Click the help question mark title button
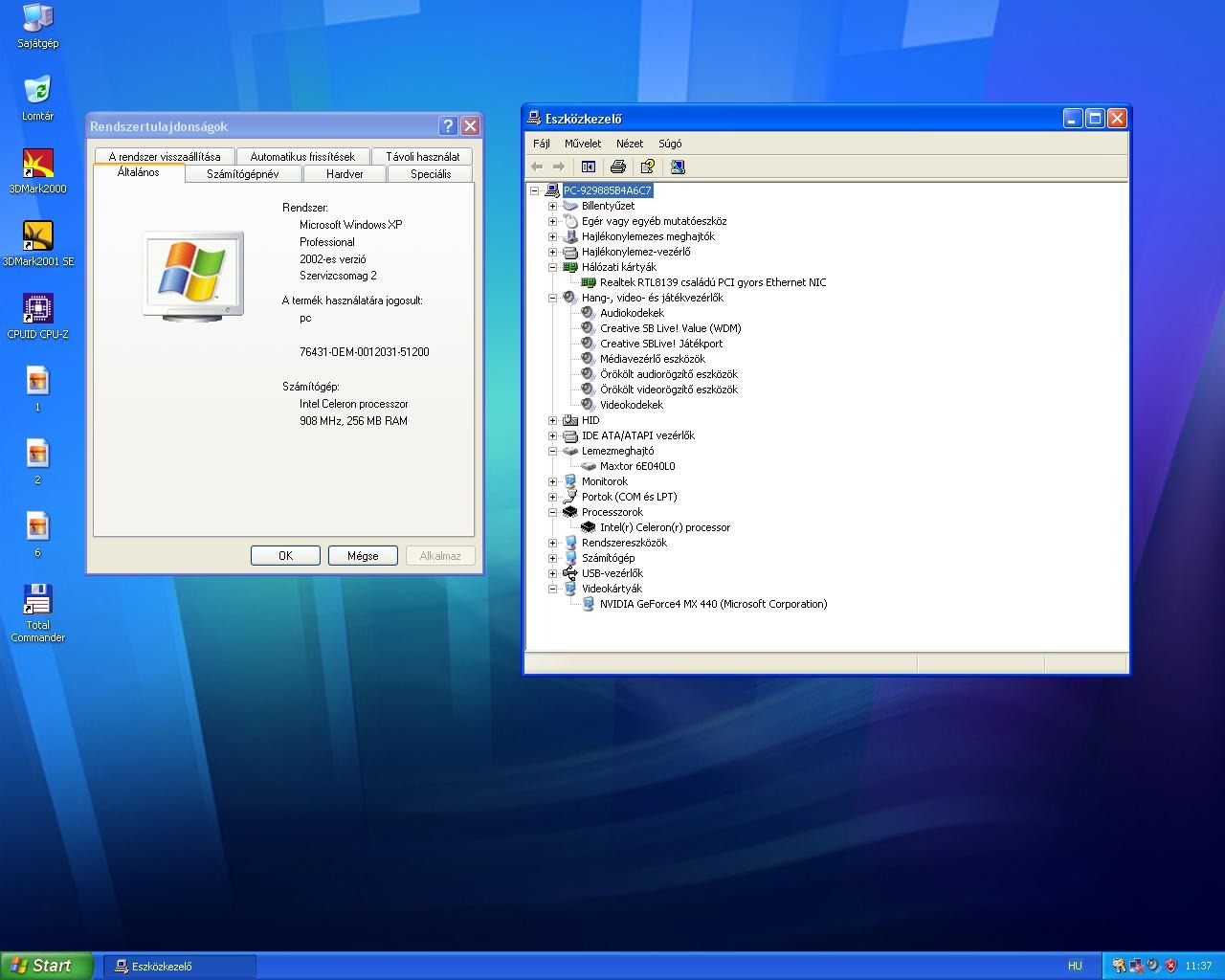Image resolution: width=1225 pixels, height=980 pixels. 448,126
